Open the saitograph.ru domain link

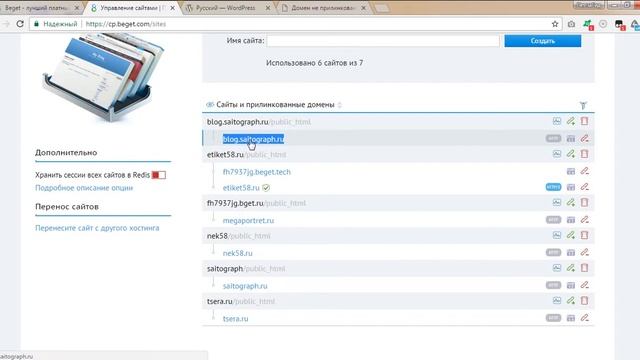(245, 286)
